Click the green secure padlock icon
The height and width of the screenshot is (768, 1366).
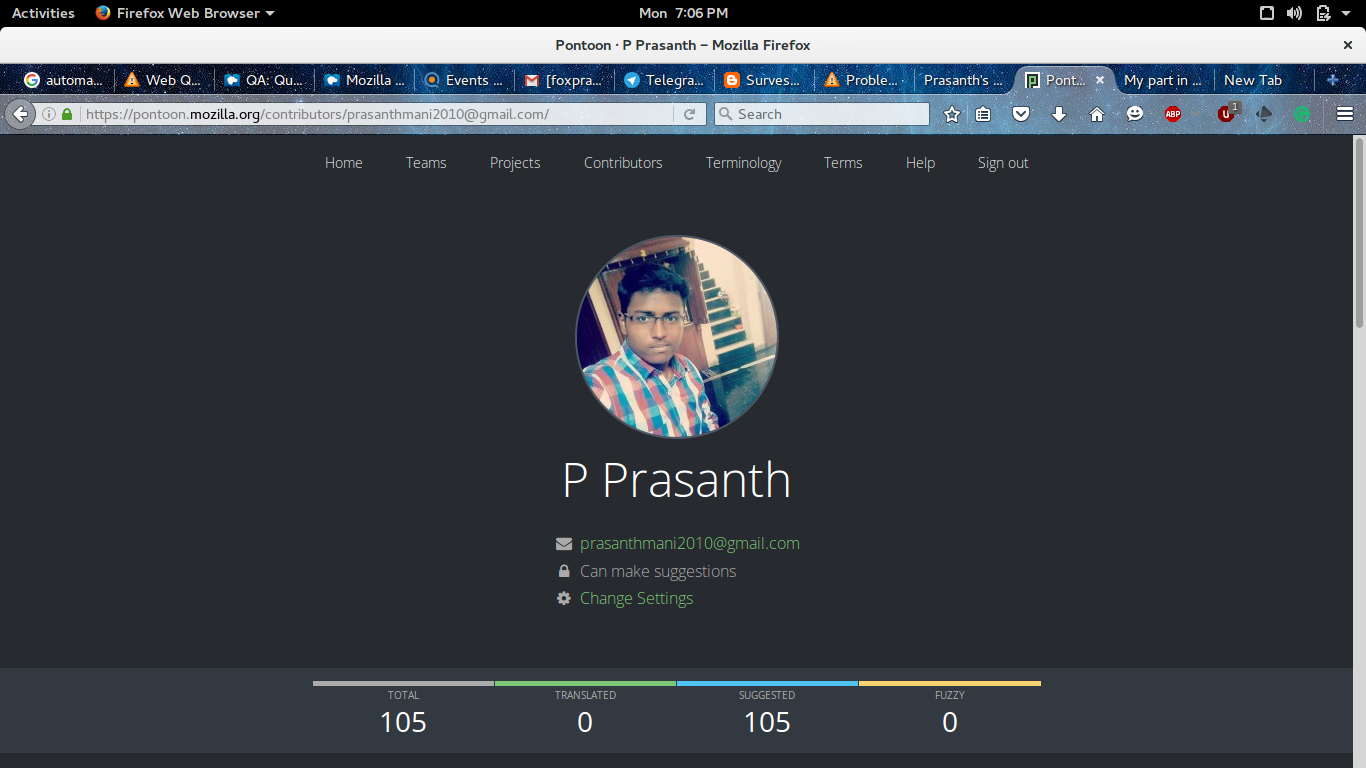coord(67,114)
